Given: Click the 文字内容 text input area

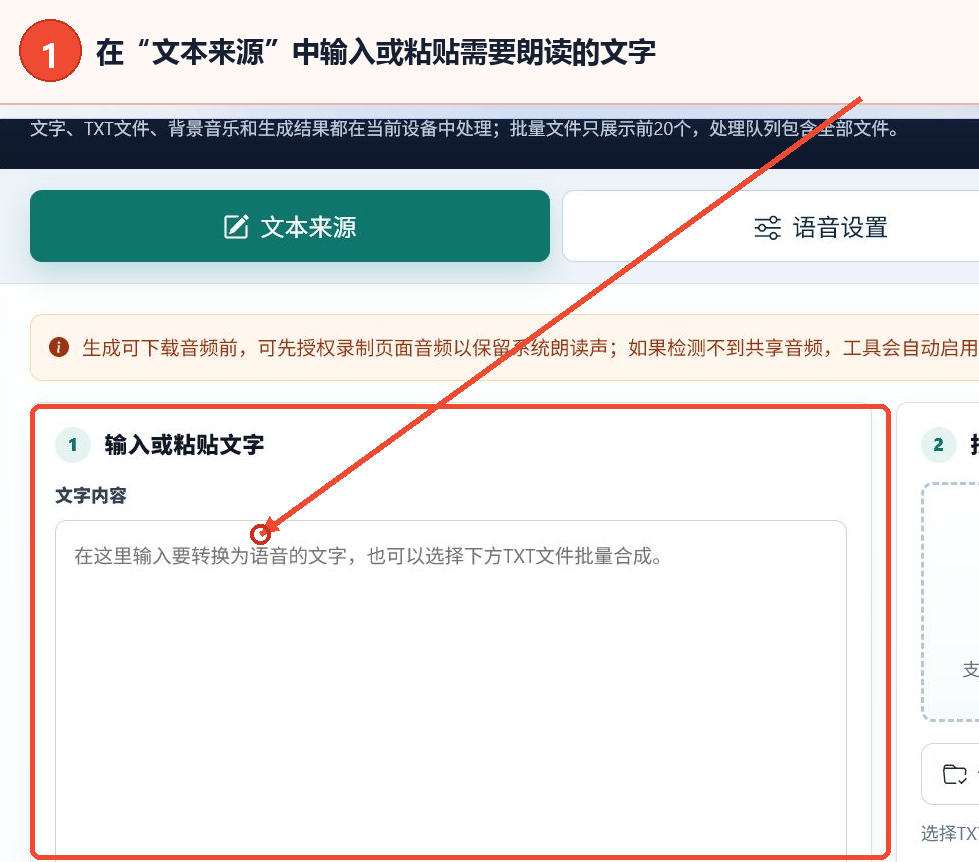Looking at the screenshot, I should [x=451, y=690].
